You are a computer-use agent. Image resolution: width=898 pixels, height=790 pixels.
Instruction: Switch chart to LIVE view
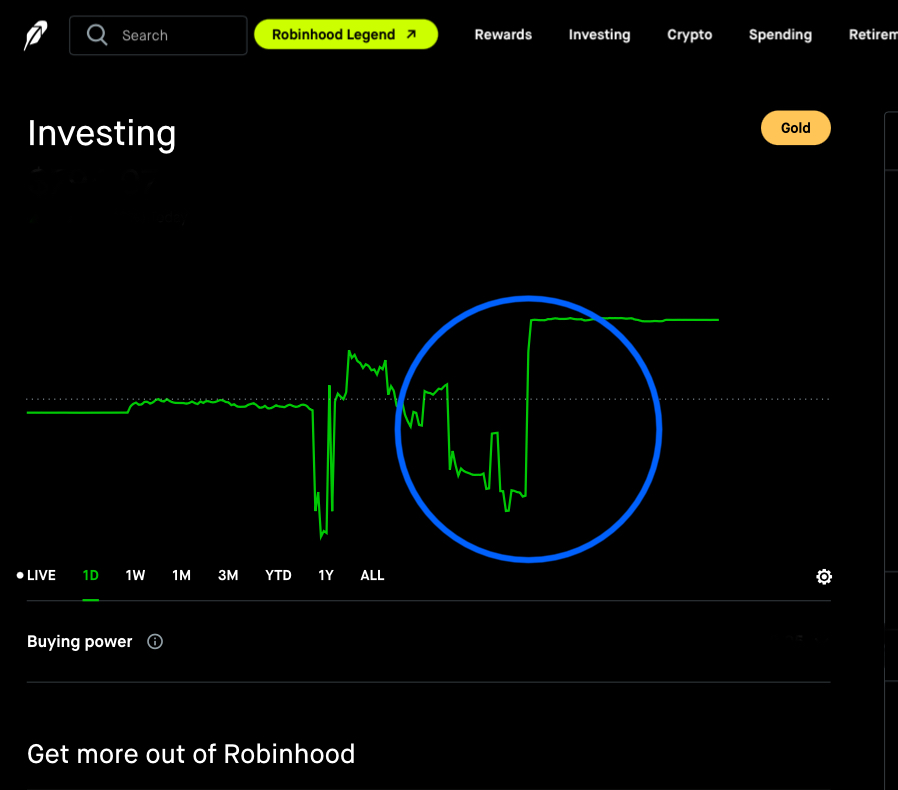coord(37,575)
